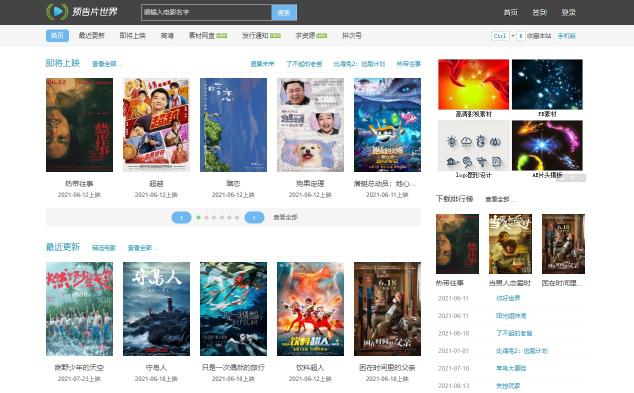Click the 收藏本站 text

[539, 36]
